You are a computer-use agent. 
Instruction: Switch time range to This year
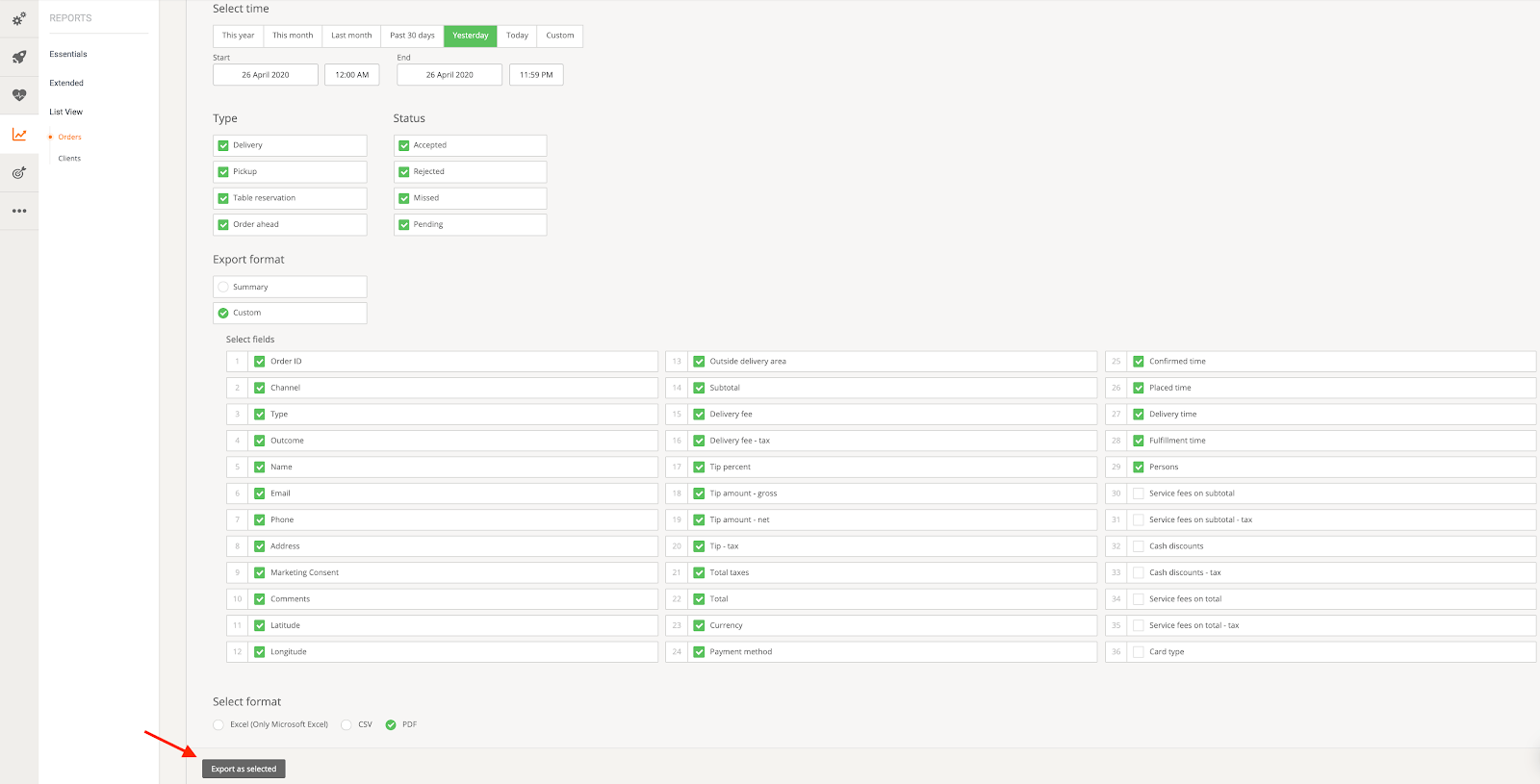tap(239, 36)
